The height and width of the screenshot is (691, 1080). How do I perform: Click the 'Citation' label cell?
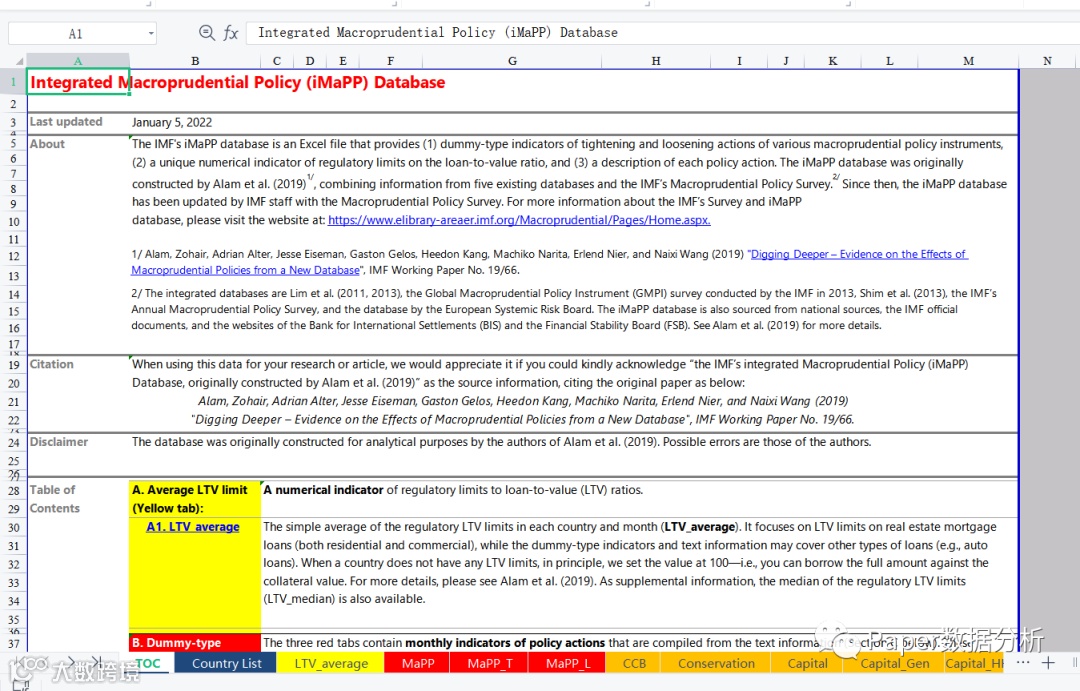click(x=51, y=364)
